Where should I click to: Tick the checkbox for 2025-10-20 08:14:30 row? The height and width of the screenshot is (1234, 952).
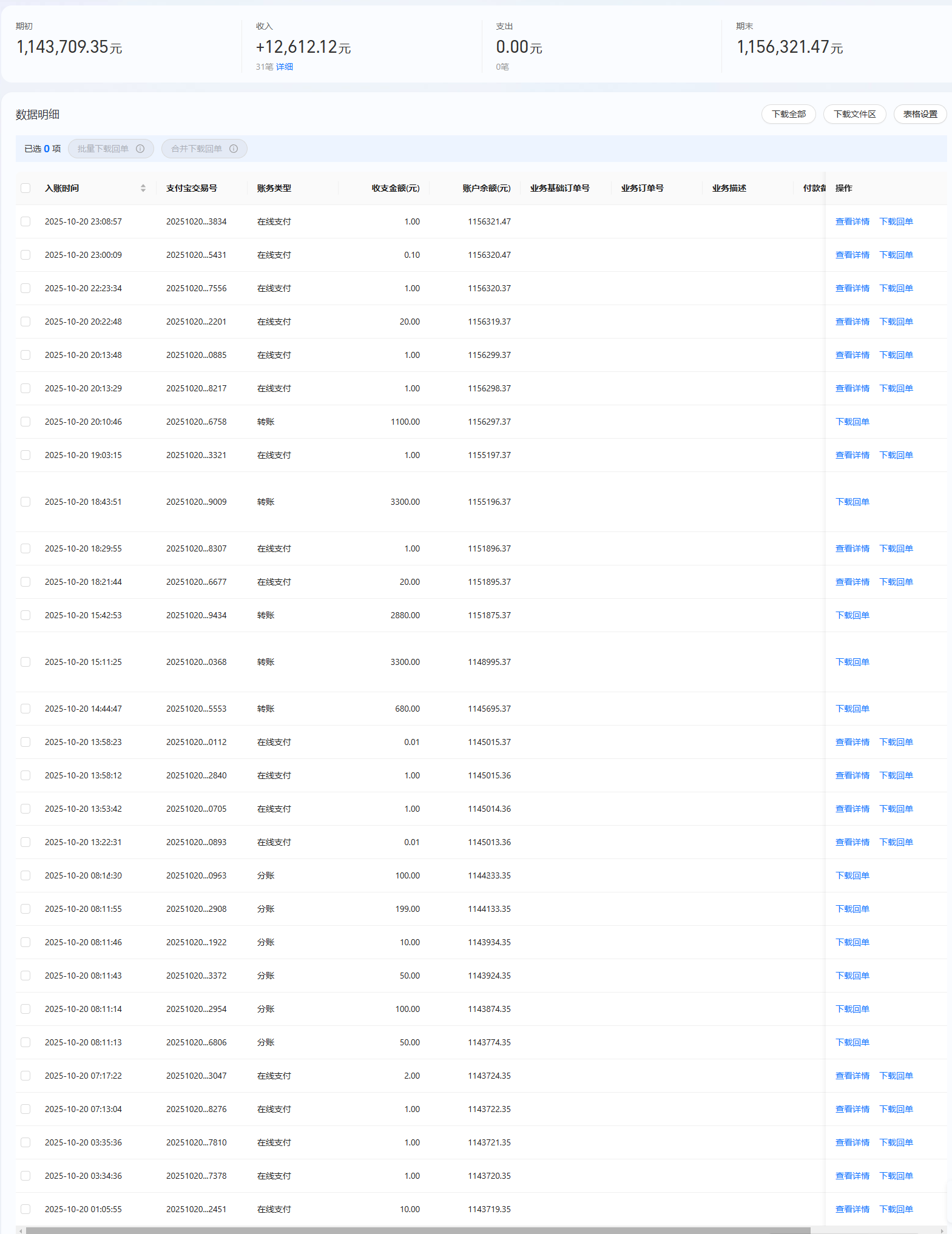(25, 875)
